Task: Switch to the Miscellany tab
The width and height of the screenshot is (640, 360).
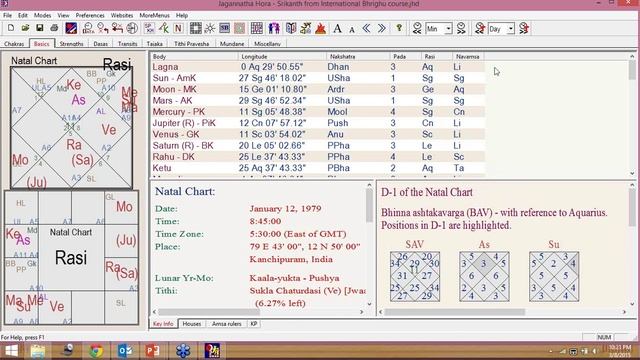Action: coord(267,44)
